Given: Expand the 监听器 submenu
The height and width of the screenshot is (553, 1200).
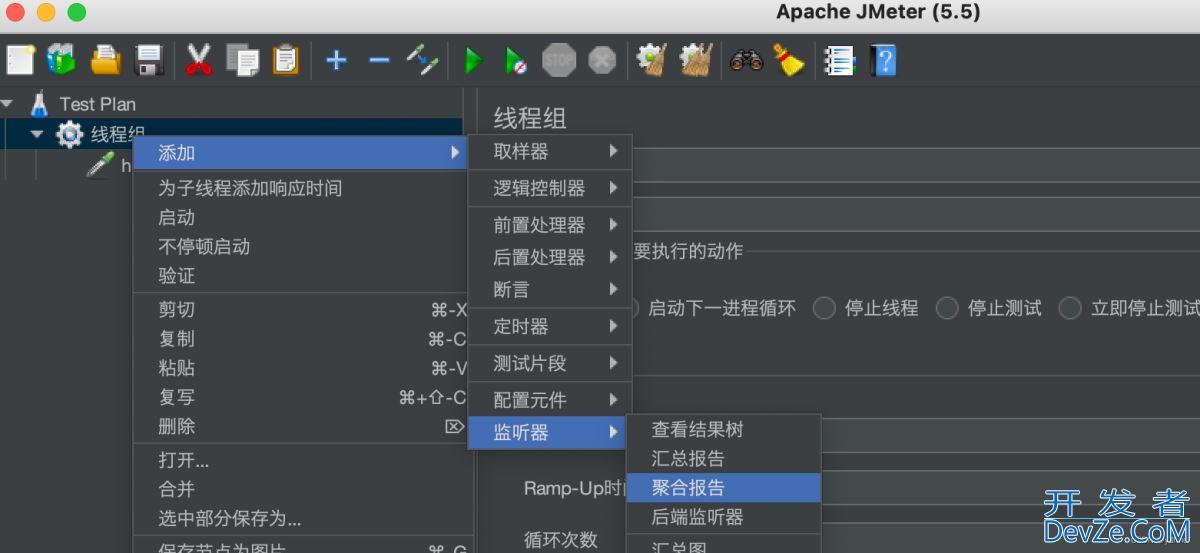Looking at the screenshot, I should (x=550, y=432).
